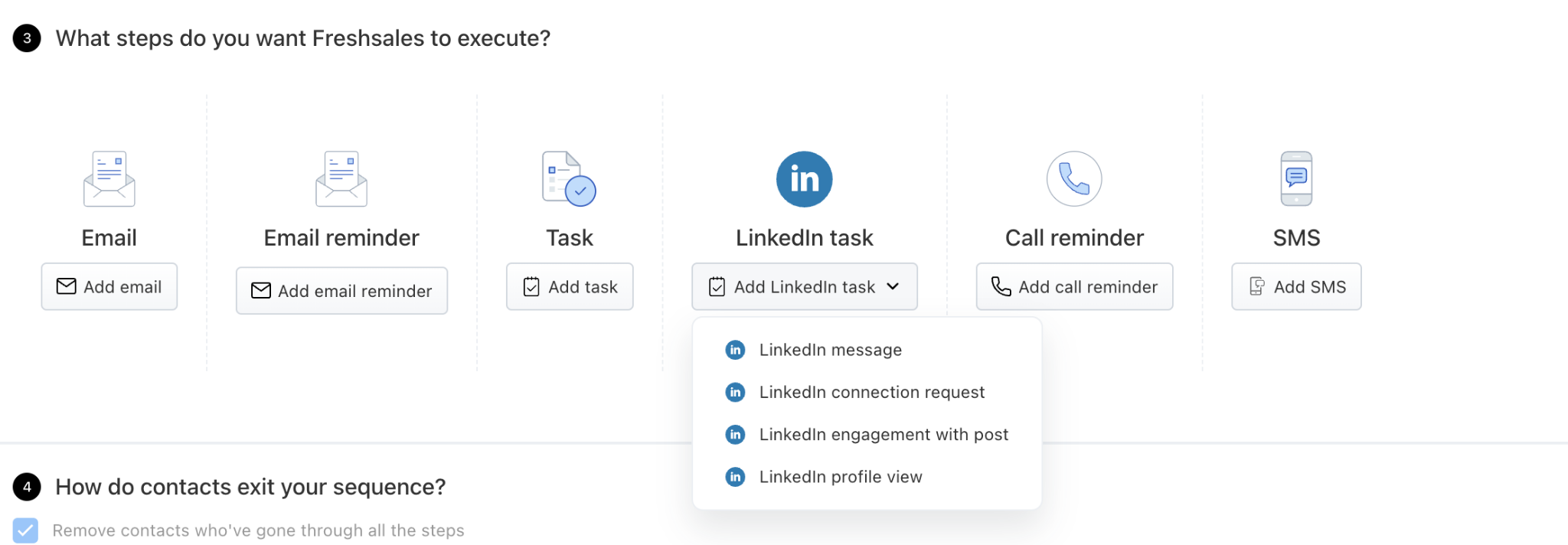1568x545 pixels.
Task: Uncheck Remove contacts who've gone through steps
Action: [25, 530]
